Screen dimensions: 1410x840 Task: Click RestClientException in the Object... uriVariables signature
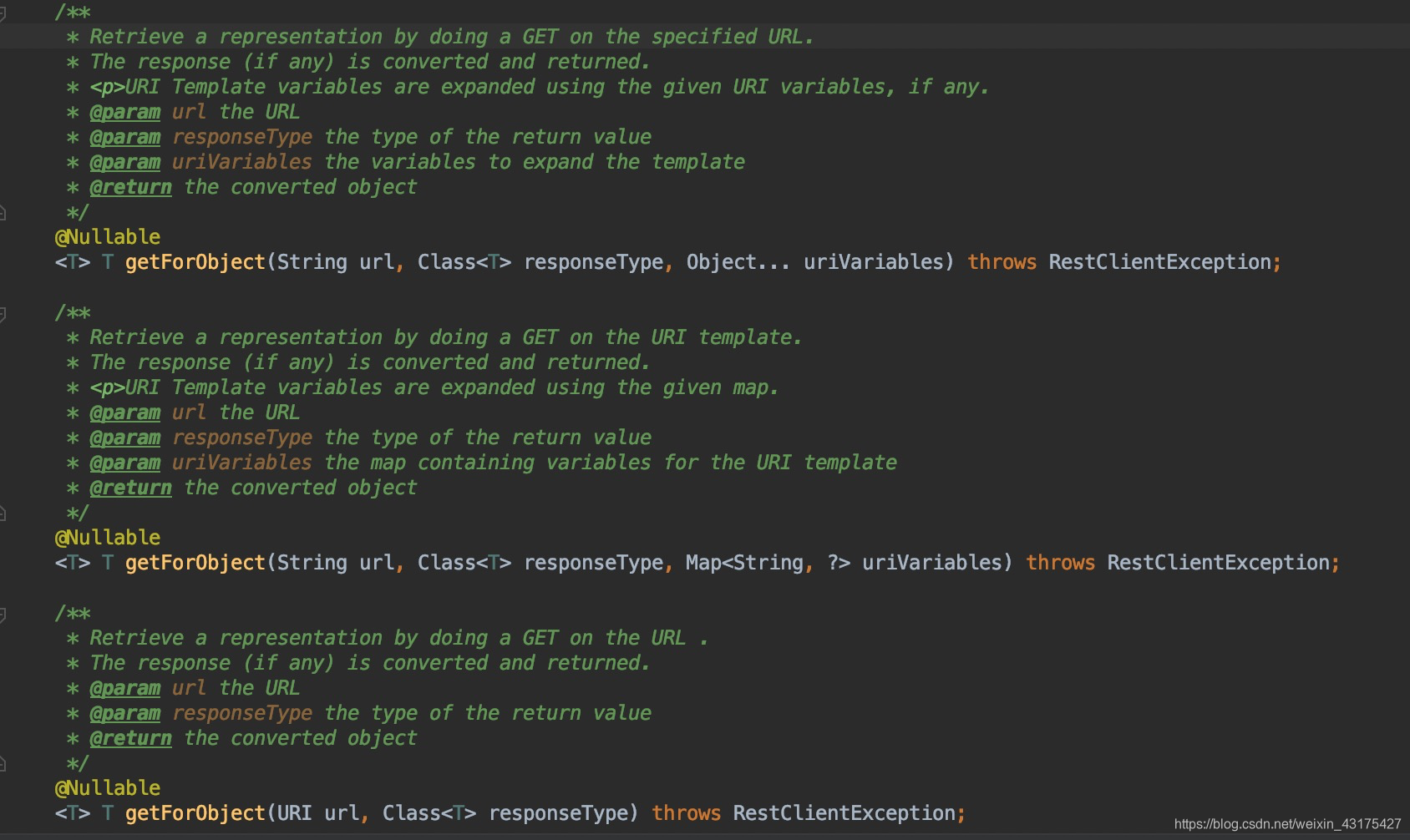pos(1160,262)
